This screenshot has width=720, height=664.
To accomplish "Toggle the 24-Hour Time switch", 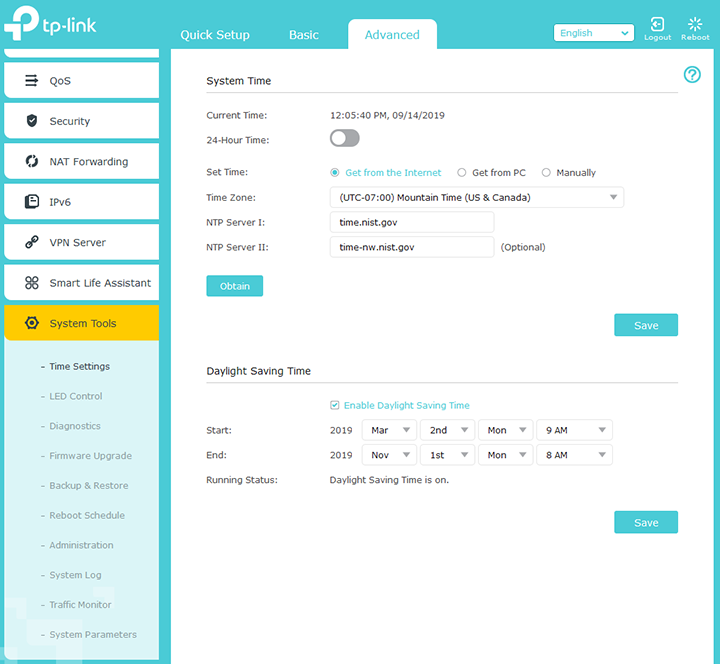I will point(344,139).
